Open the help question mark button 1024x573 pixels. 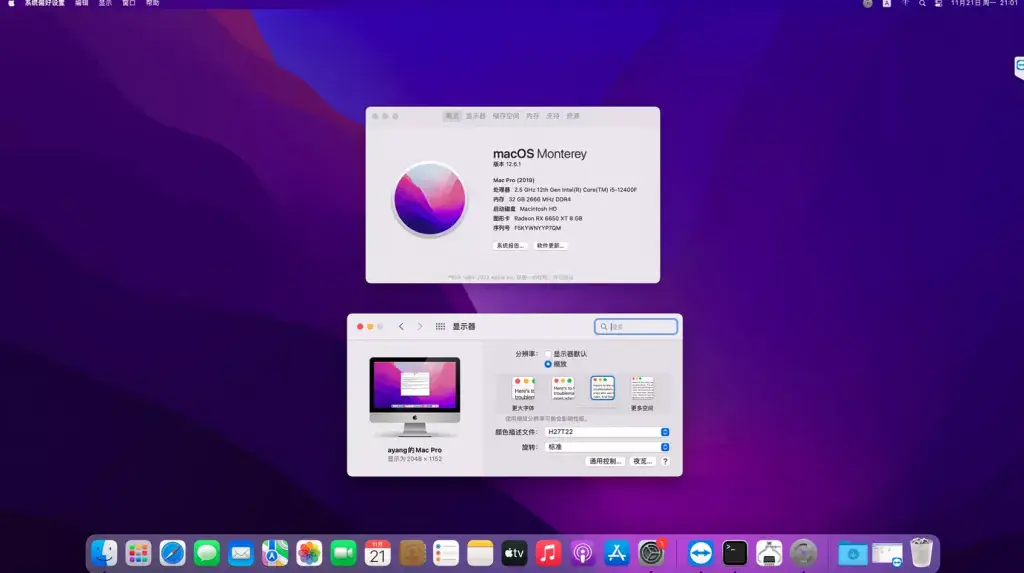pyautogui.click(x=665, y=461)
